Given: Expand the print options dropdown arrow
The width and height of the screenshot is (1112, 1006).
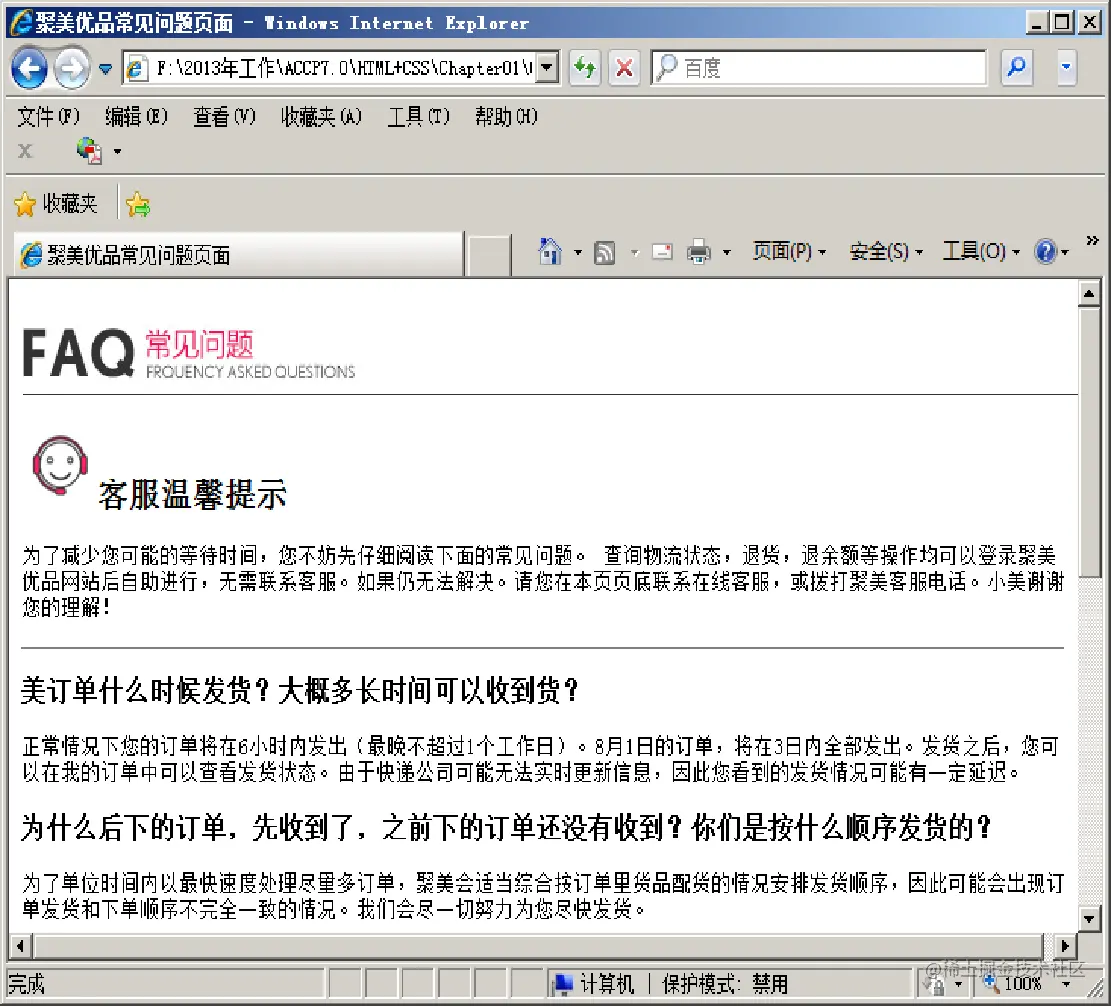Looking at the screenshot, I should coord(726,252).
